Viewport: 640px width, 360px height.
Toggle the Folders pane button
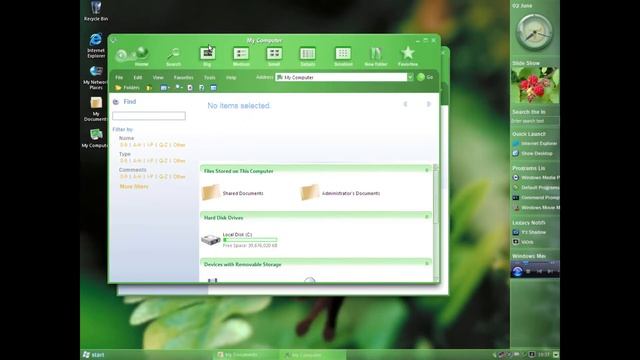127,88
